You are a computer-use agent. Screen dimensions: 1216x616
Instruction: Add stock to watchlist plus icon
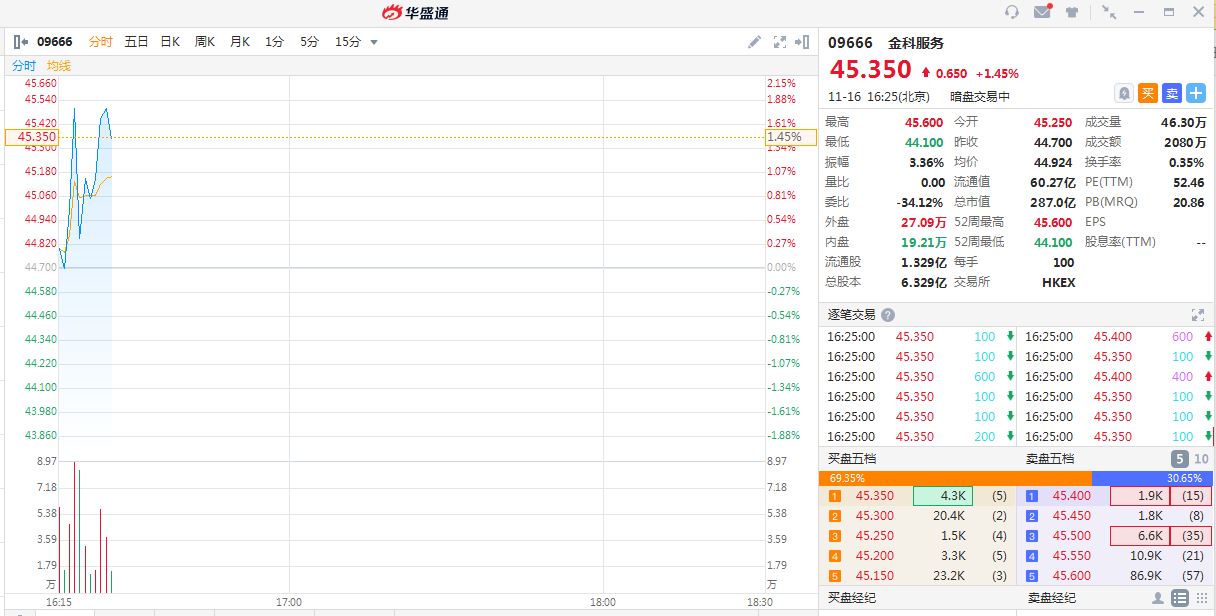1196,93
